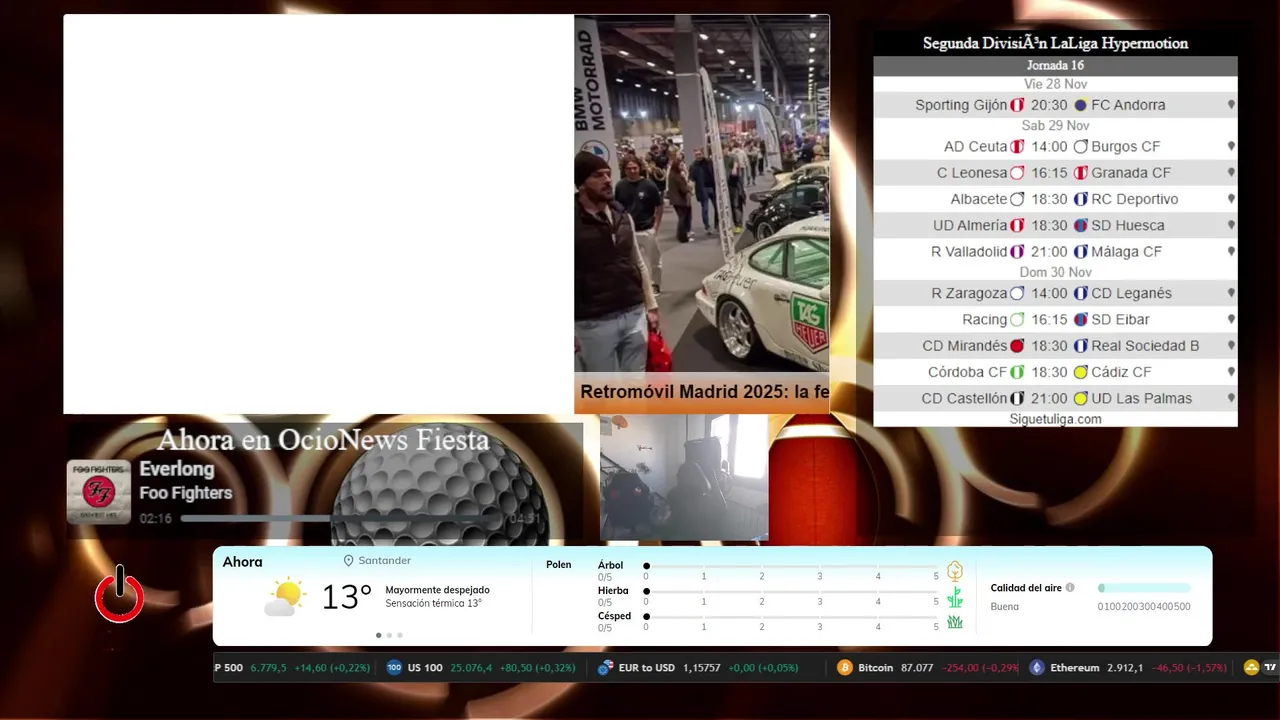Viewport: 1280px width, 720px height.
Task: Click the Sporting Gijón team crest
Action: coord(1017,105)
